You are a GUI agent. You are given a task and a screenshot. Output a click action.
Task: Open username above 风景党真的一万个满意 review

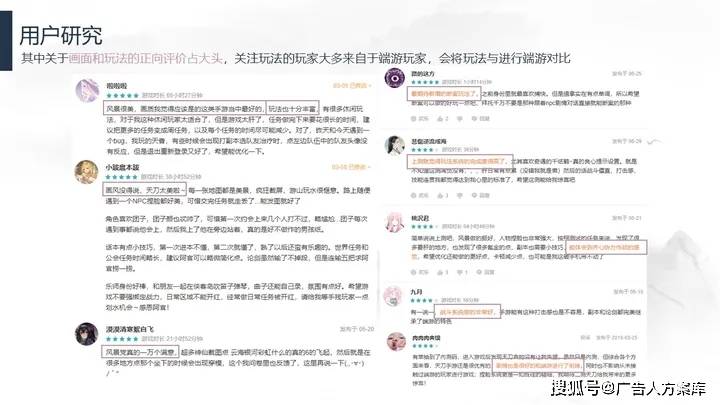(129, 330)
